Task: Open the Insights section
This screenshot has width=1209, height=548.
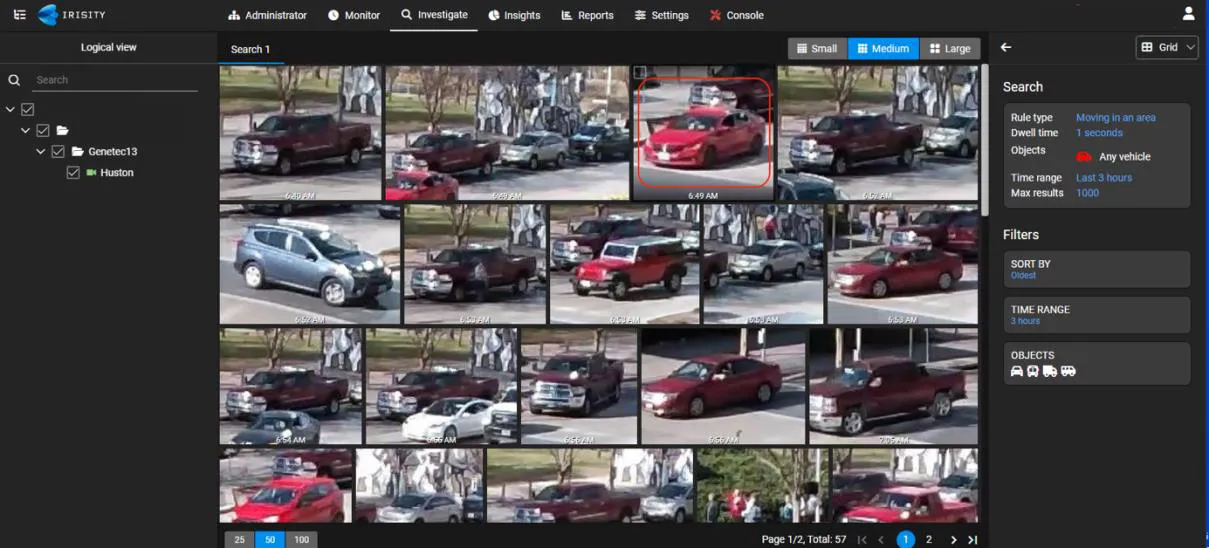Action: click(514, 15)
